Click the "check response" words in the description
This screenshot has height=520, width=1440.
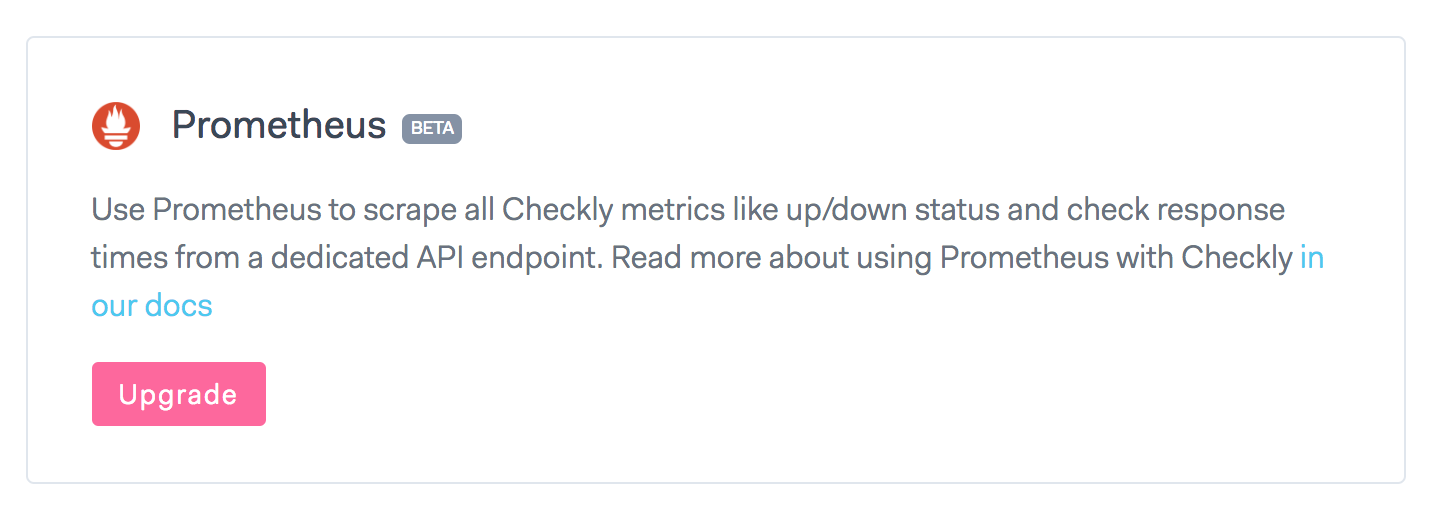pos(1176,211)
